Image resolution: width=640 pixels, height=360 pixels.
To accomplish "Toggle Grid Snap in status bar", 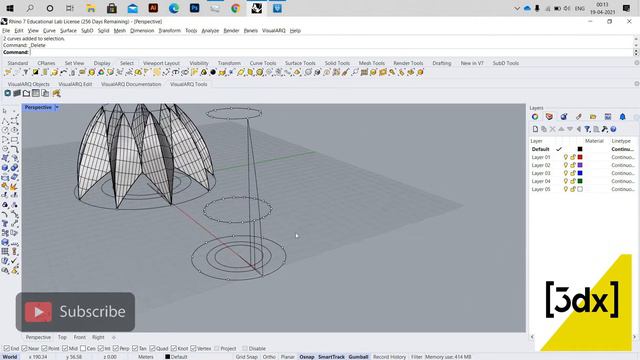I will [x=247, y=357].
